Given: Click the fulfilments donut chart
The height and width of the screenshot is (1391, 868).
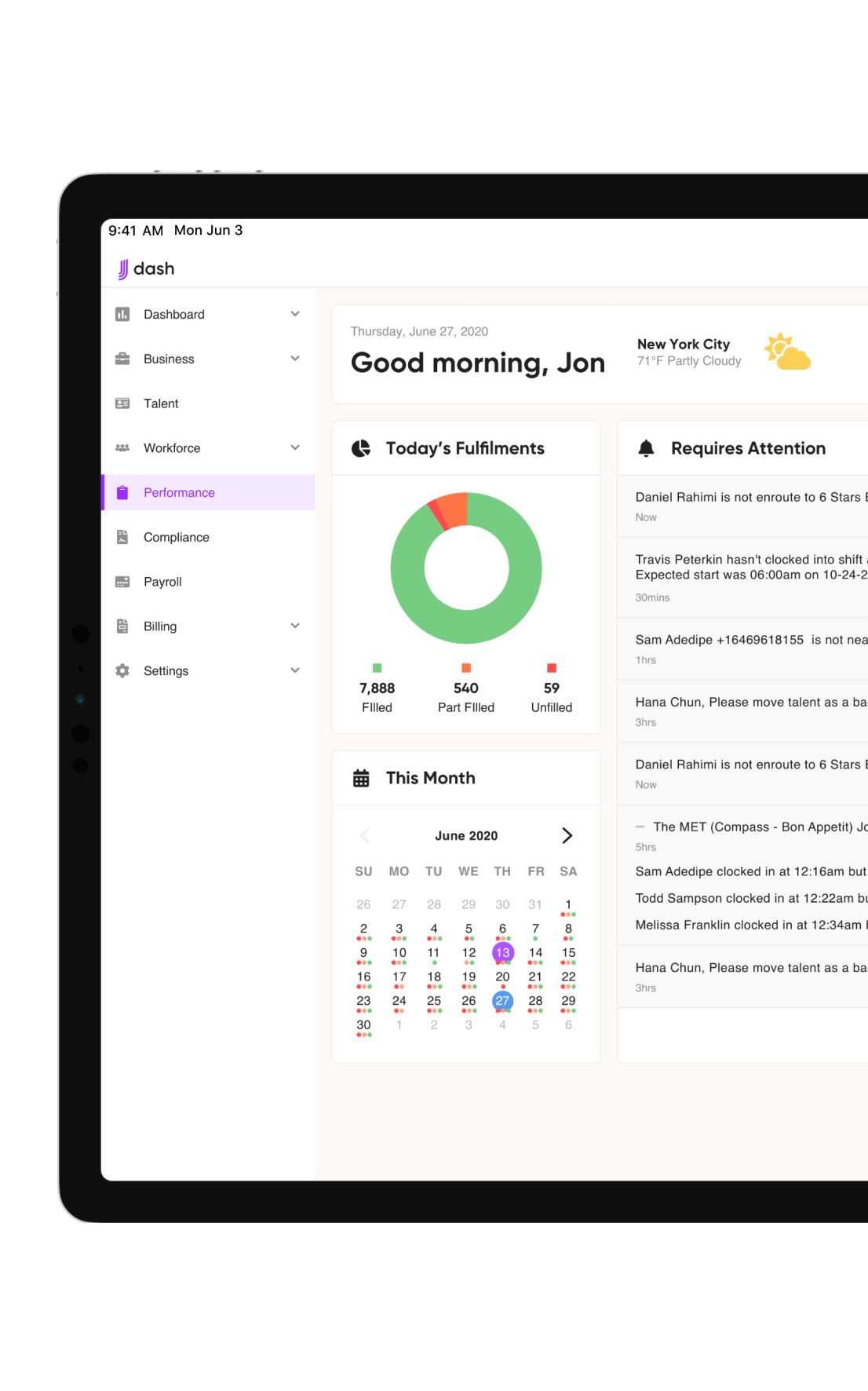Looking at the screenshot, I should [466, 568].
